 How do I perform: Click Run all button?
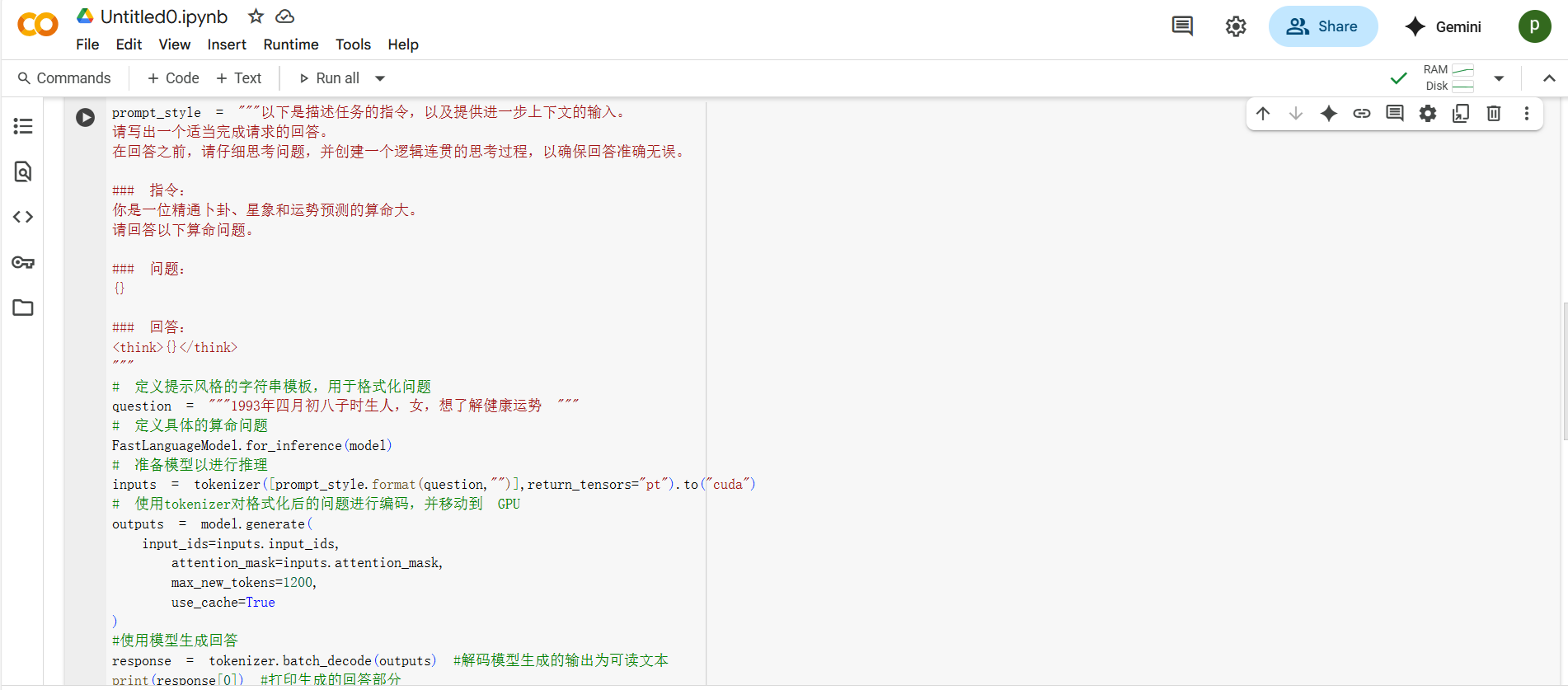click(x=330, y=78)
